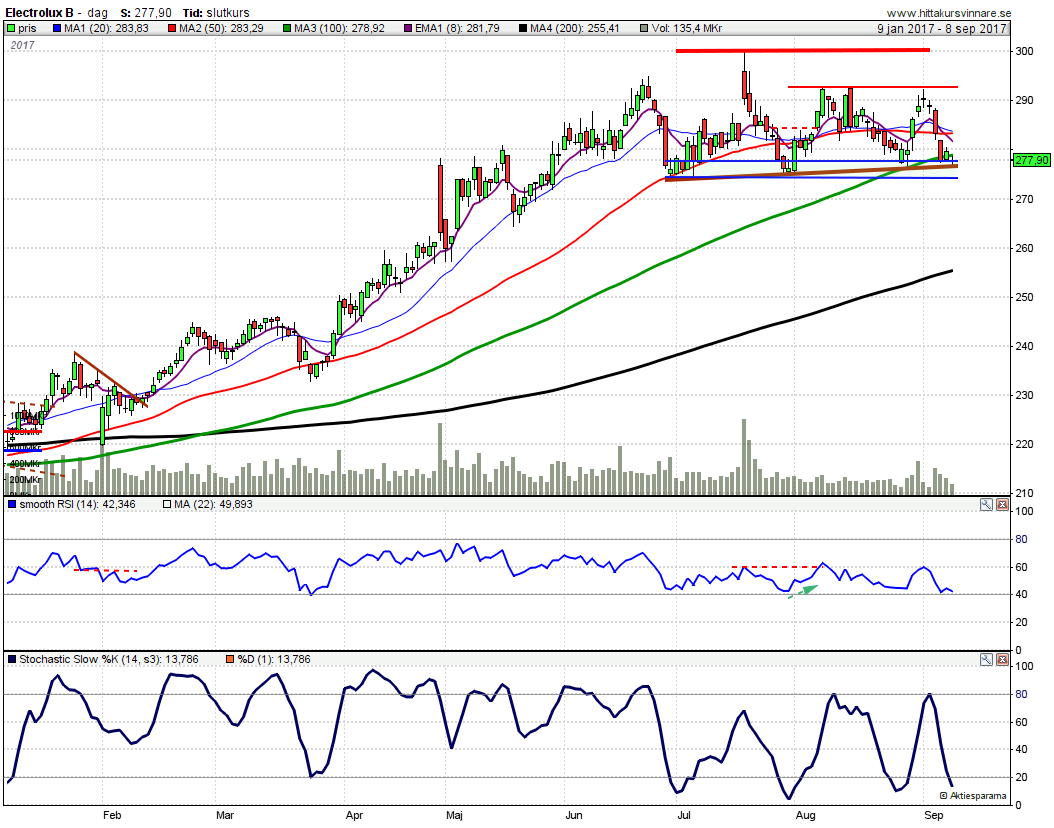1054x828 pixels.
Task: Click the 300 price axis value
Action: [1024, 51]
